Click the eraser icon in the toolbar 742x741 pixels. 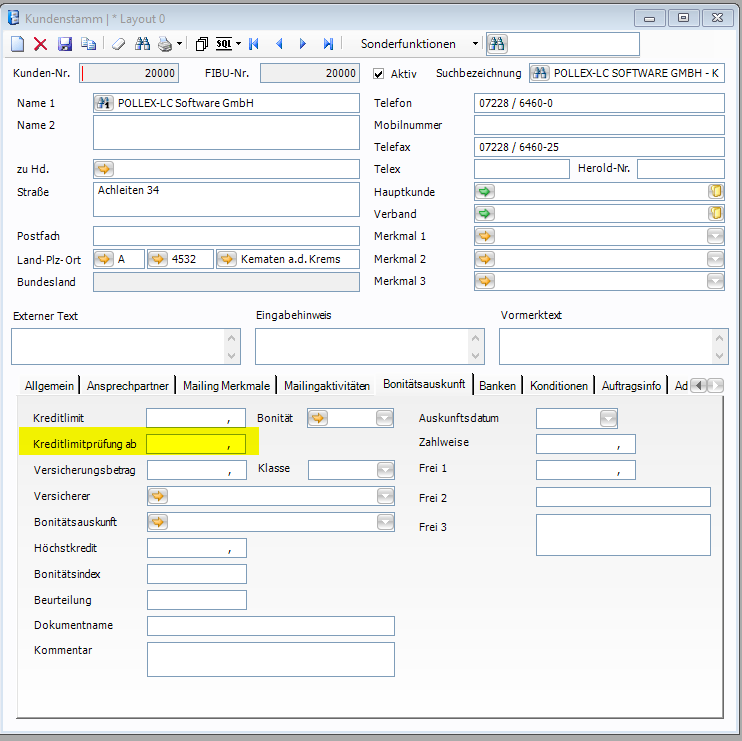coord(118,44)
